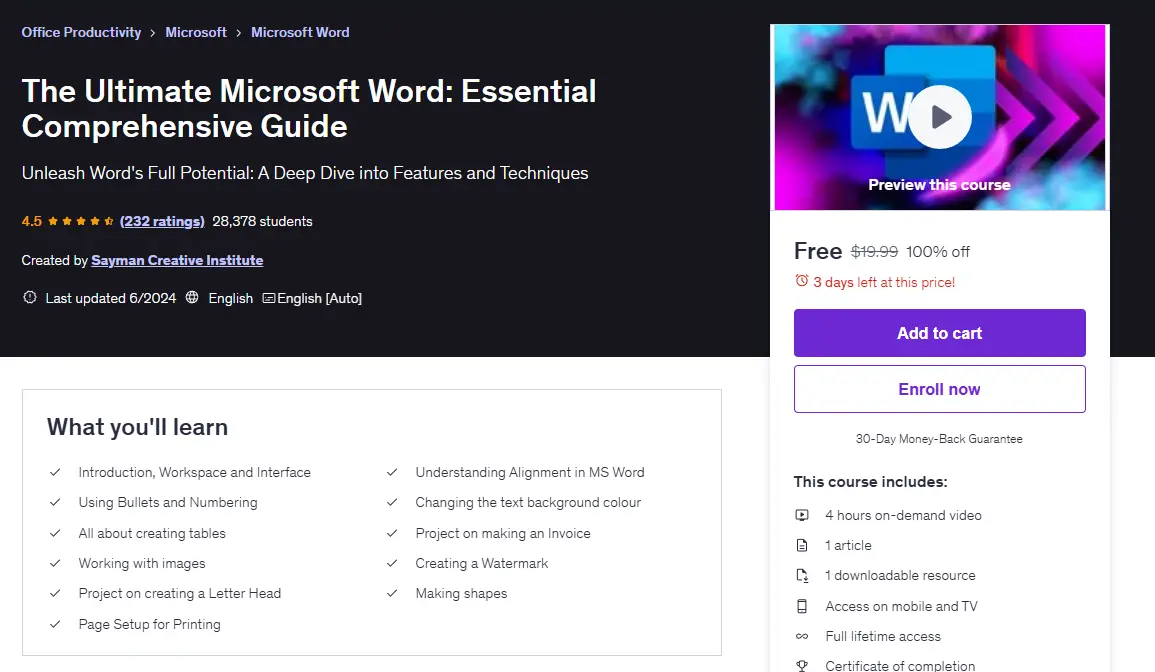1155x672 pixels.
Task: Open the 232 ratings link
Action: pos(162,221)
